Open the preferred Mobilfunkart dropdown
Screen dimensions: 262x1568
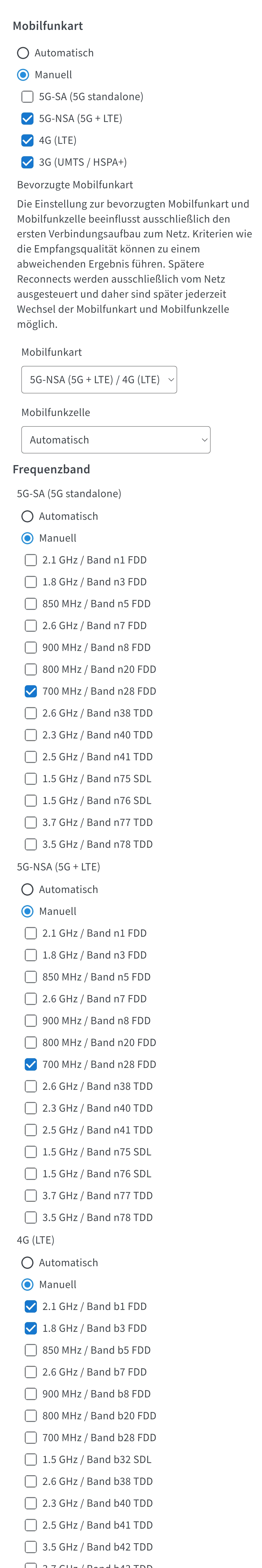(99, 380)
